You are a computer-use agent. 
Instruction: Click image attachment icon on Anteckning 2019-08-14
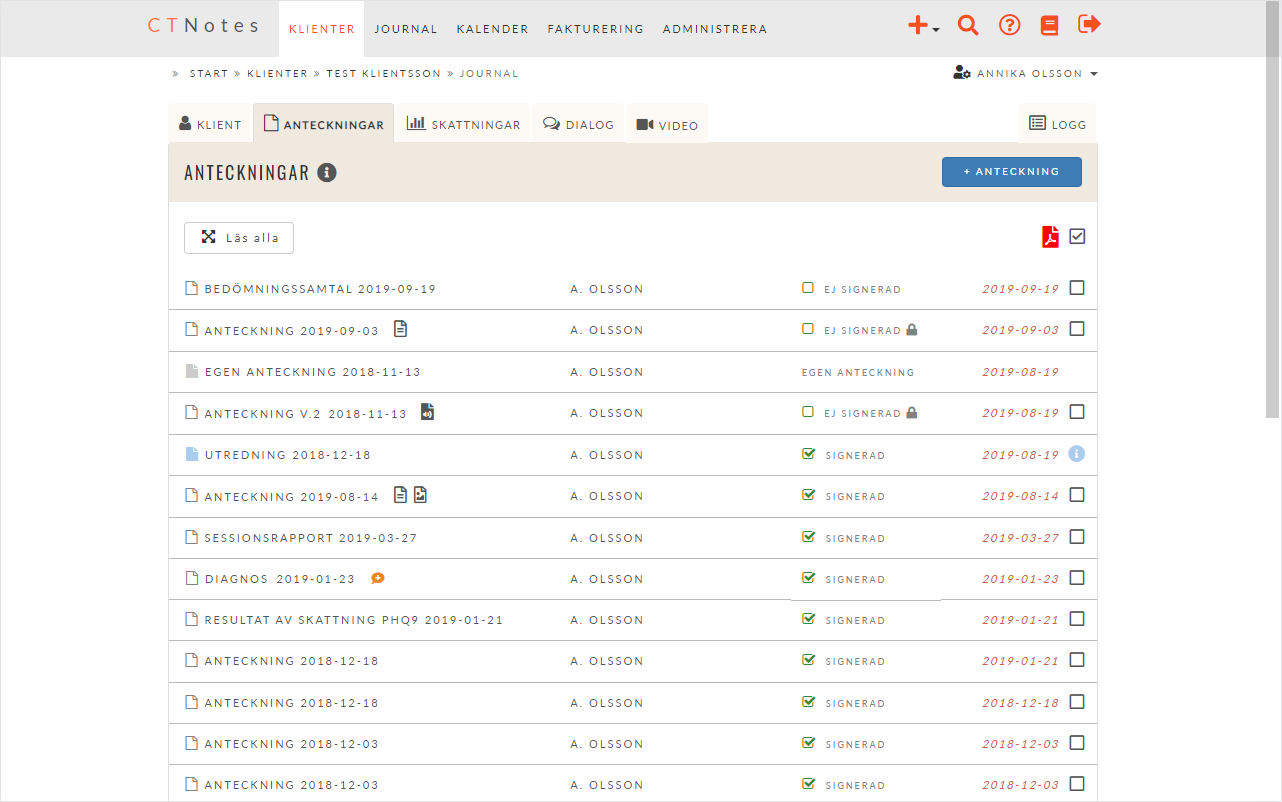pos(421,494)
